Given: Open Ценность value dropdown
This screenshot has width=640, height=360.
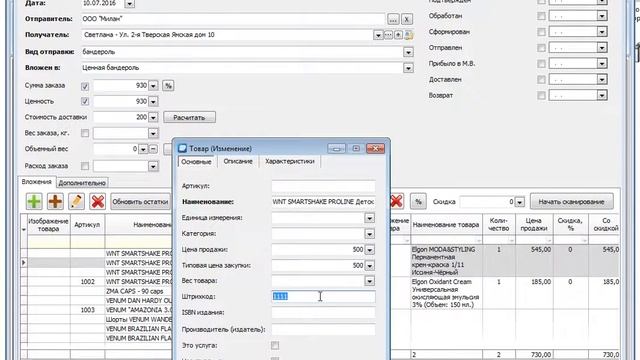Looking at the screenshot, I should coord(153,102).
